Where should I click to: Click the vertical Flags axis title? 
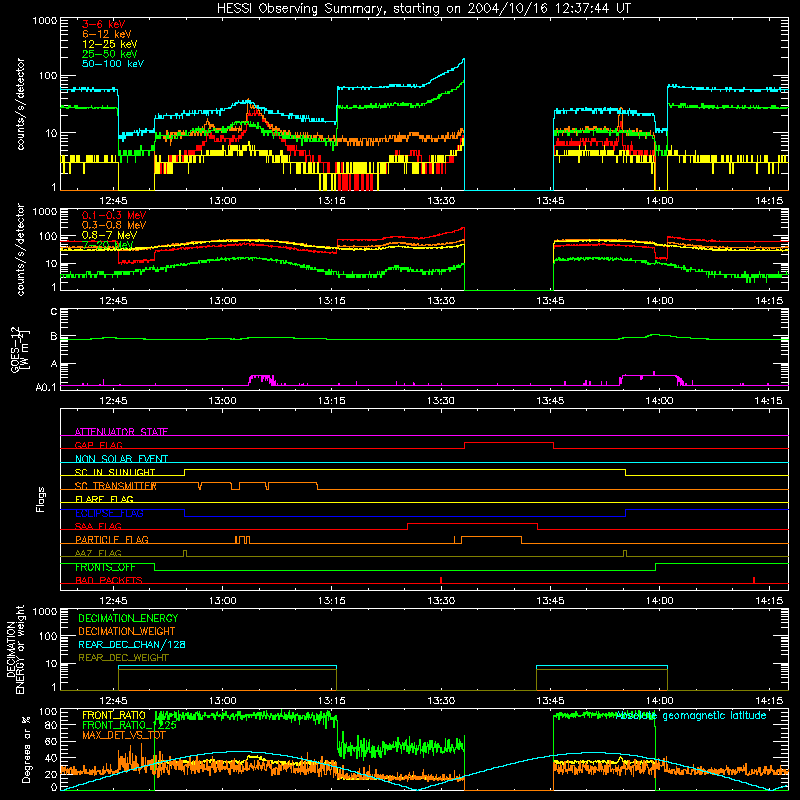tap(41, 499)
